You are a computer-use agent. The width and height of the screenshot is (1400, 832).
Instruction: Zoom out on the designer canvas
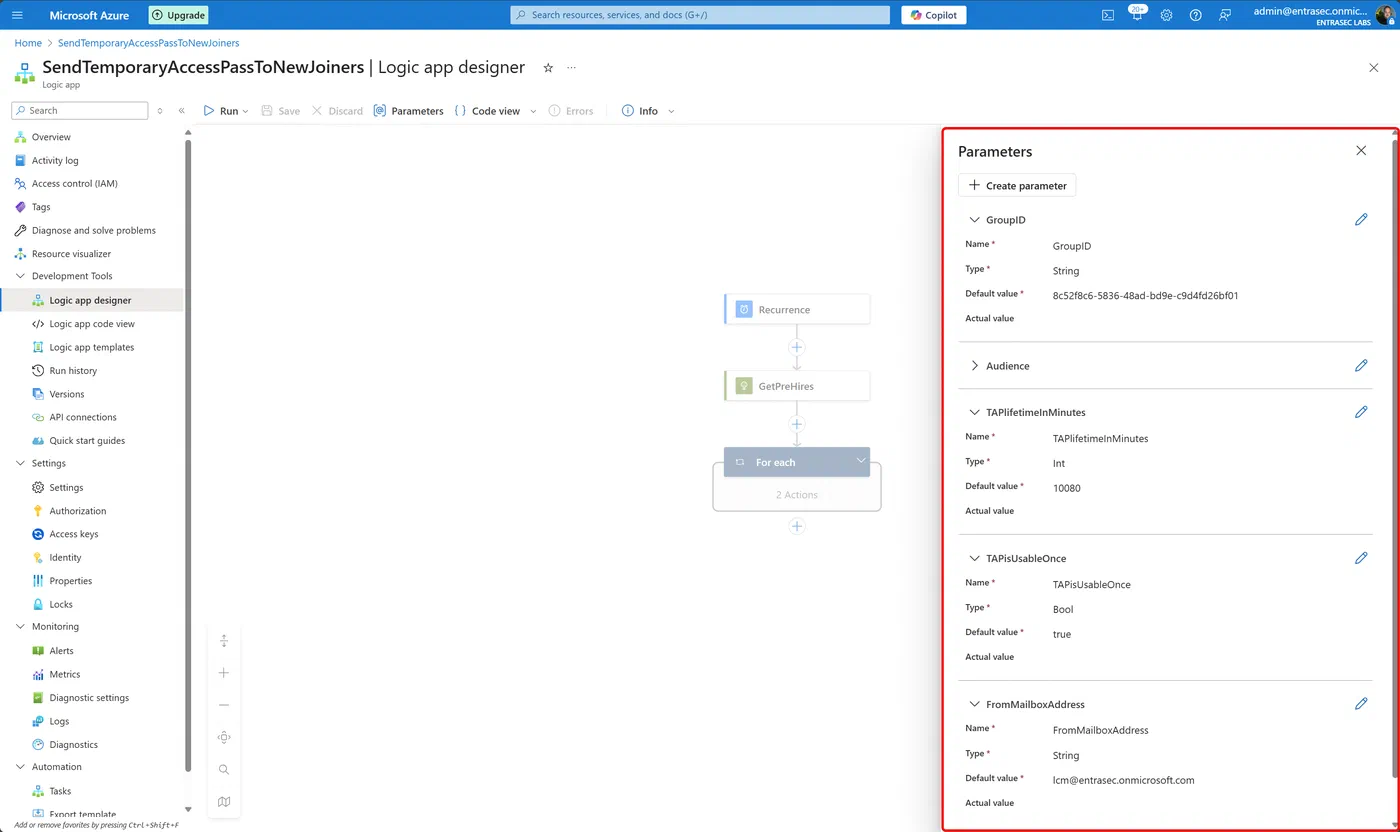224,705
